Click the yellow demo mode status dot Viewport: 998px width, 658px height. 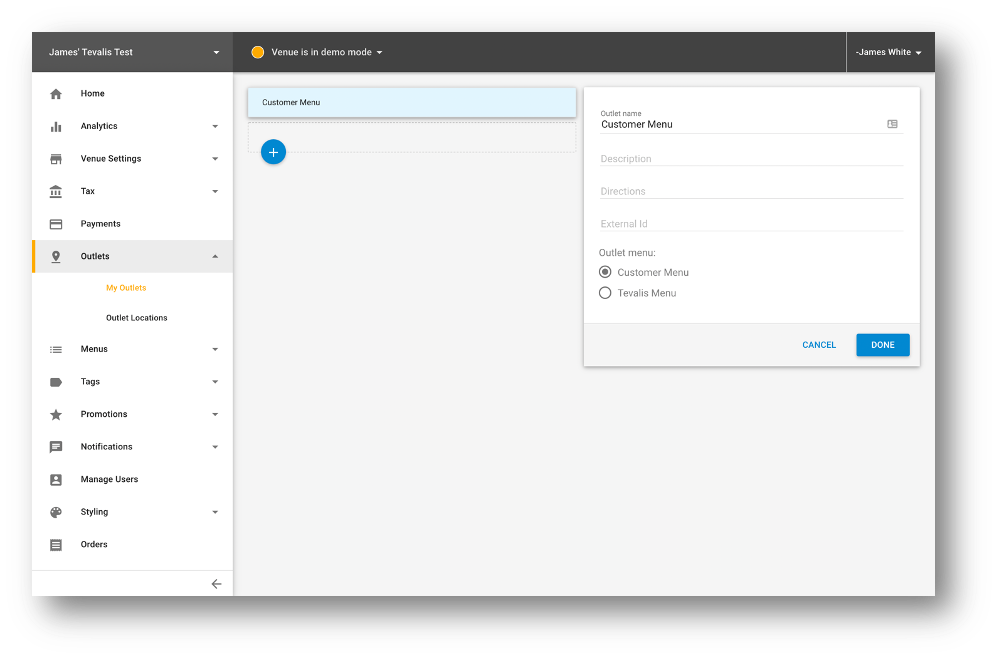click(x=258, y=51)
